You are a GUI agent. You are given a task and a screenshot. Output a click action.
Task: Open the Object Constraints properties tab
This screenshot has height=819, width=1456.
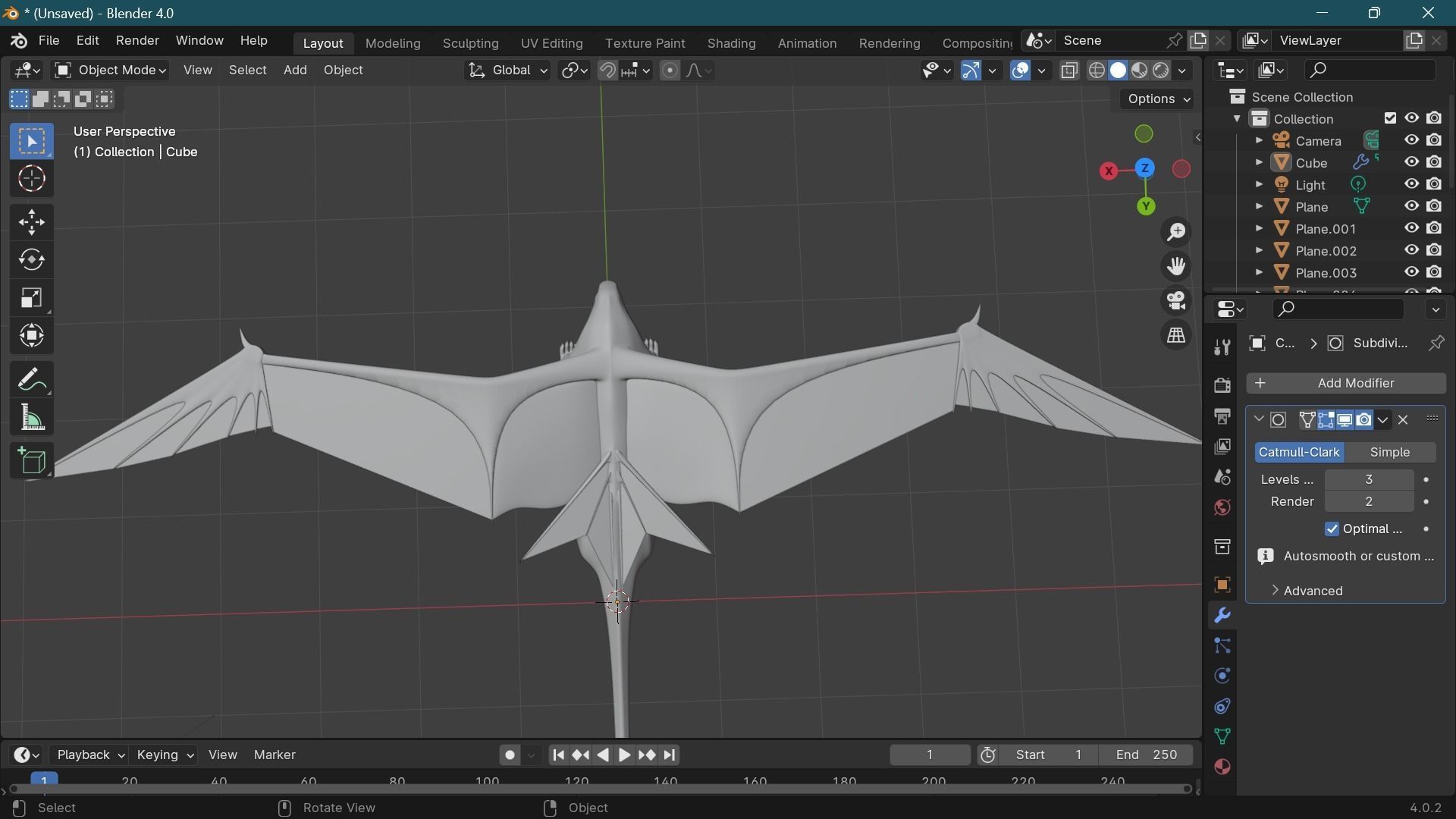1222,706
